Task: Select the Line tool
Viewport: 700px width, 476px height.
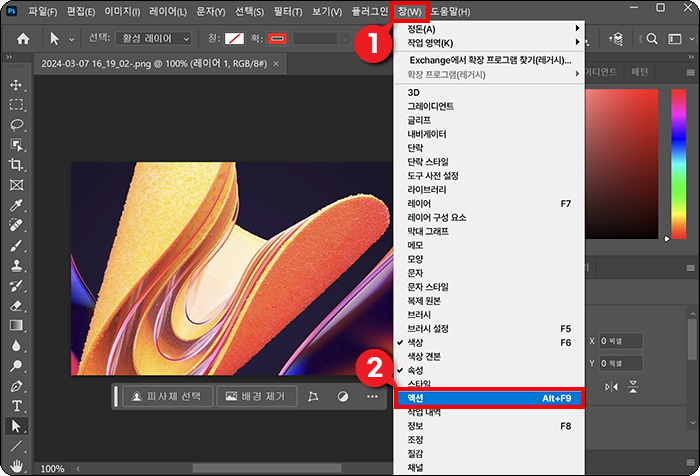Action: coord(17,446)
